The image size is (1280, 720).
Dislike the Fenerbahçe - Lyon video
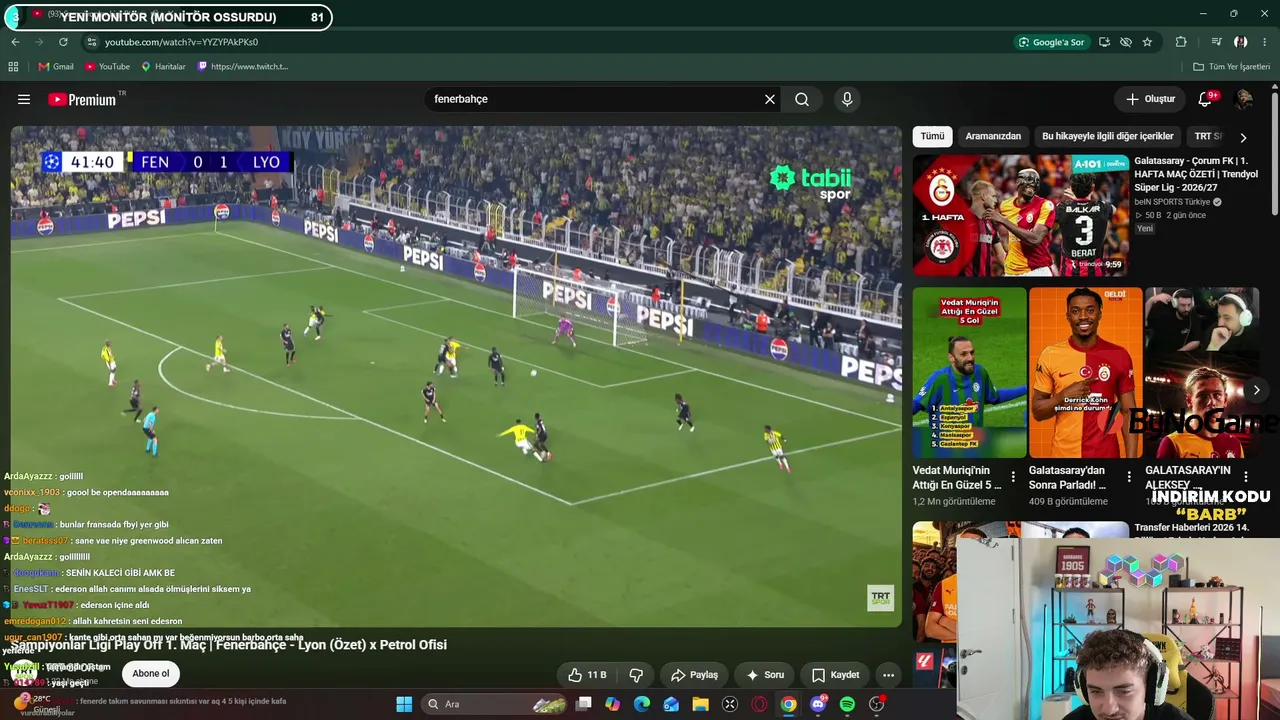pyautogui.click(x=636, y=675)
